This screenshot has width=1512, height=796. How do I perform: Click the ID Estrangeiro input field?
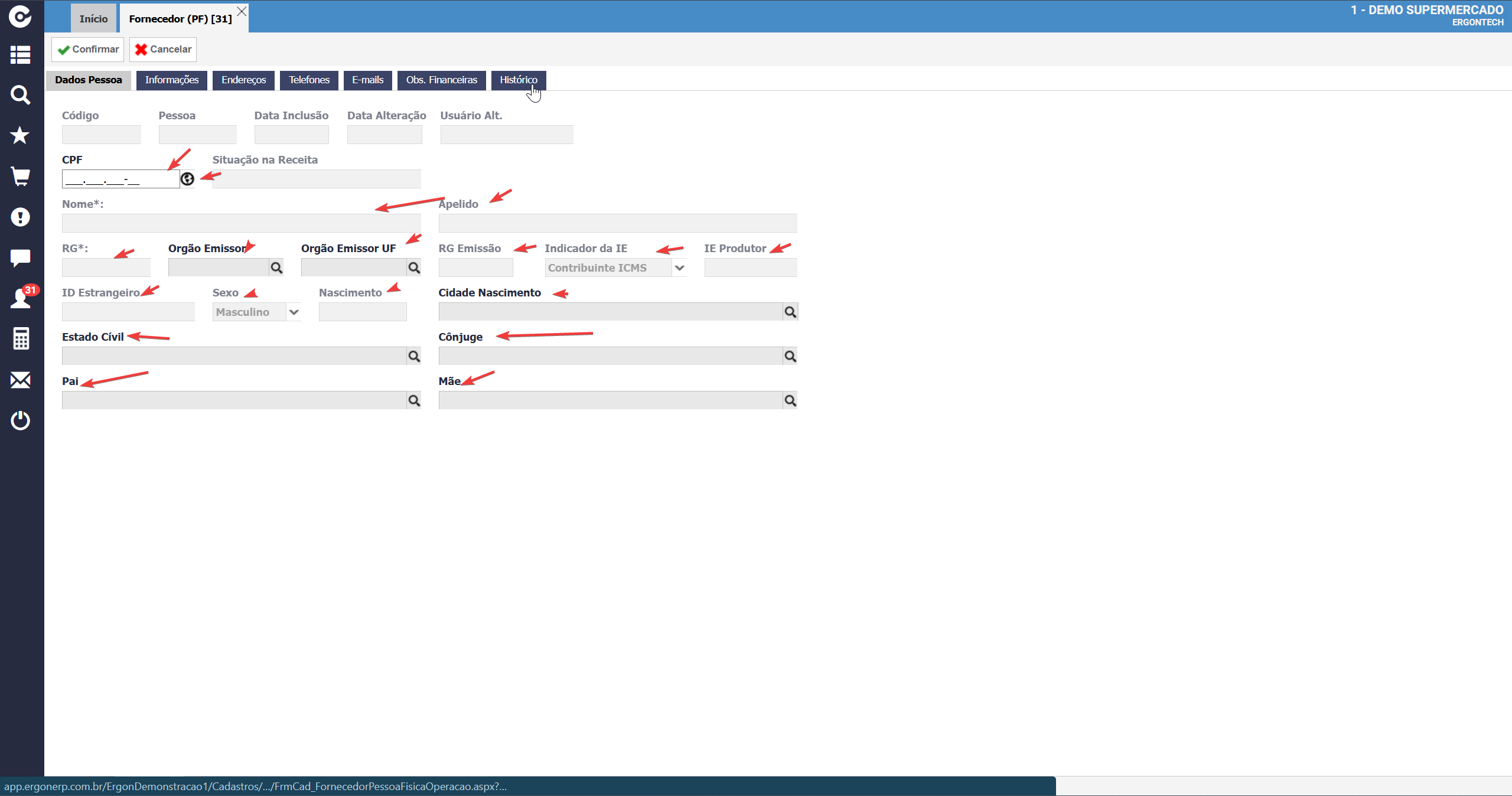tap(128, 312)
